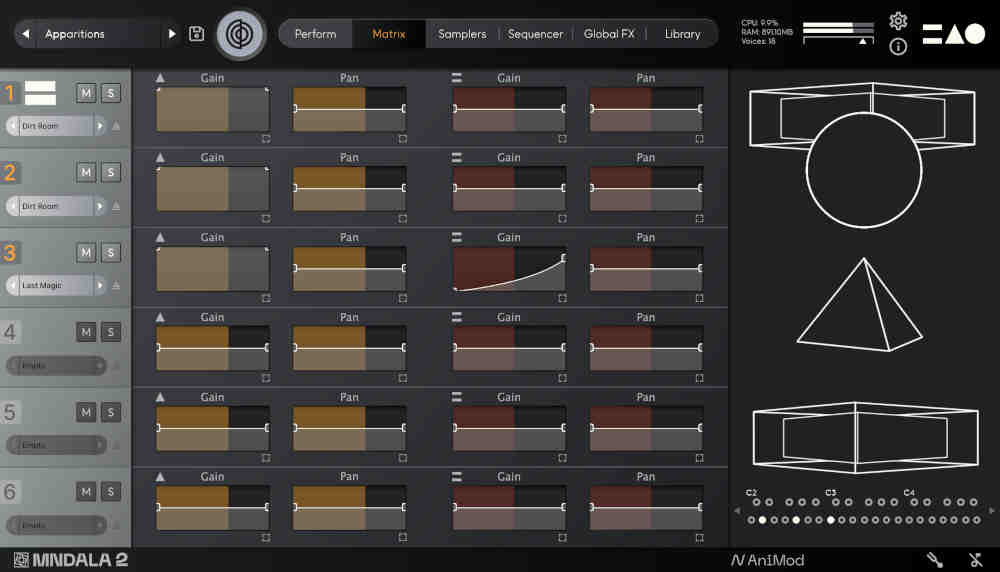
Task: Go to next preset after Apparitions
Action: click(172, 34)
